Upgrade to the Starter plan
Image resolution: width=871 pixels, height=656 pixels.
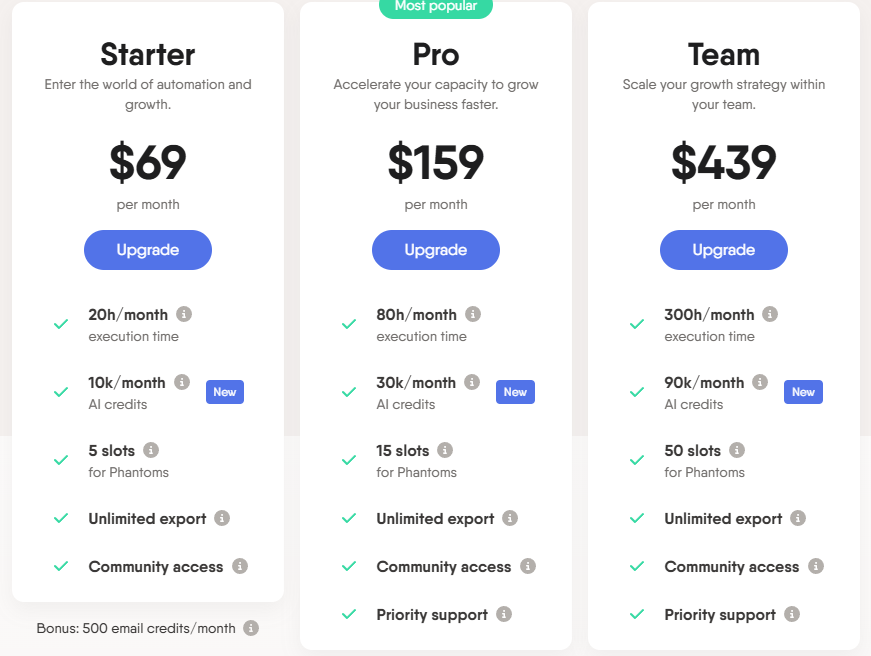(x=148, y=250)
